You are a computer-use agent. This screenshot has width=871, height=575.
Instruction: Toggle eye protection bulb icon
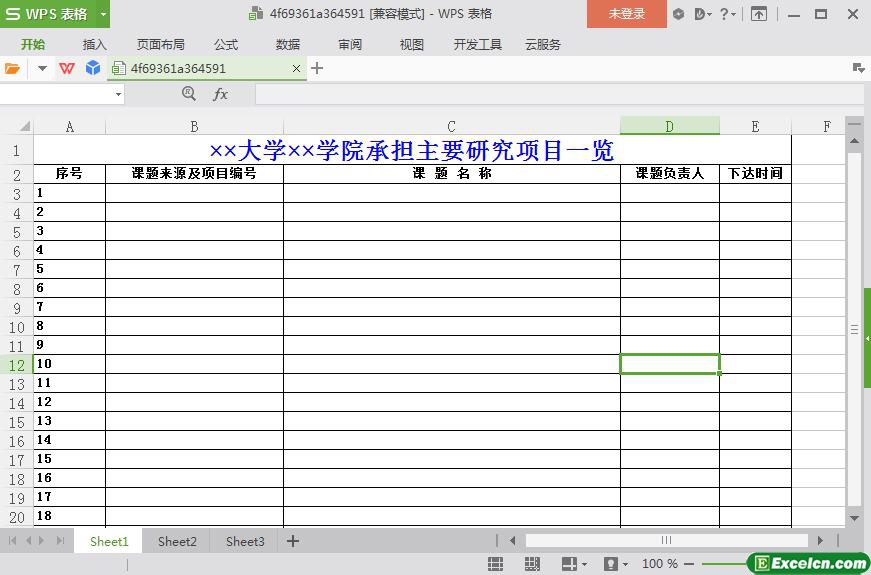610,564
